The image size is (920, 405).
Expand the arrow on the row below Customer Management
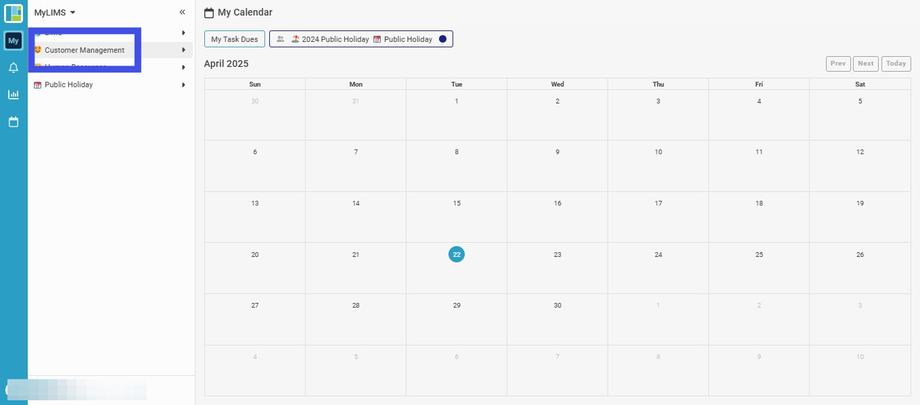(x=184, y=68)
